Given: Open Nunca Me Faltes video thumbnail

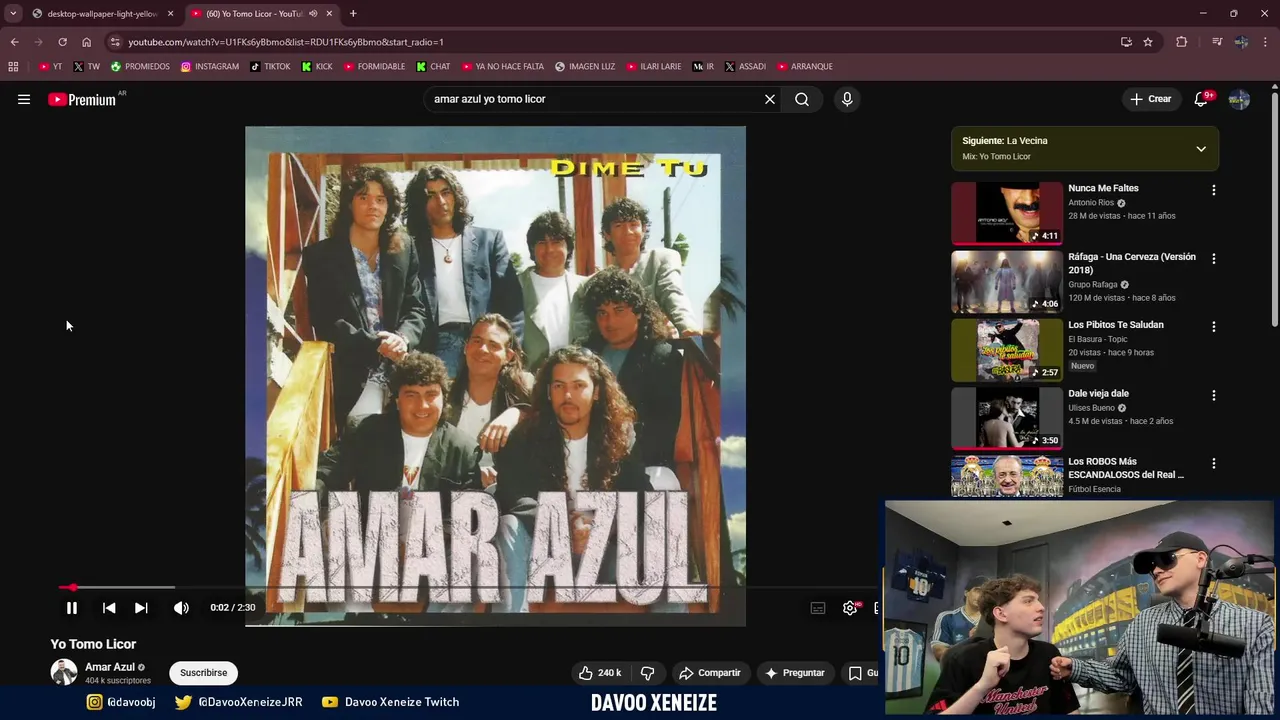Looking at the screenshot, I should click(x=1007, y=213).
